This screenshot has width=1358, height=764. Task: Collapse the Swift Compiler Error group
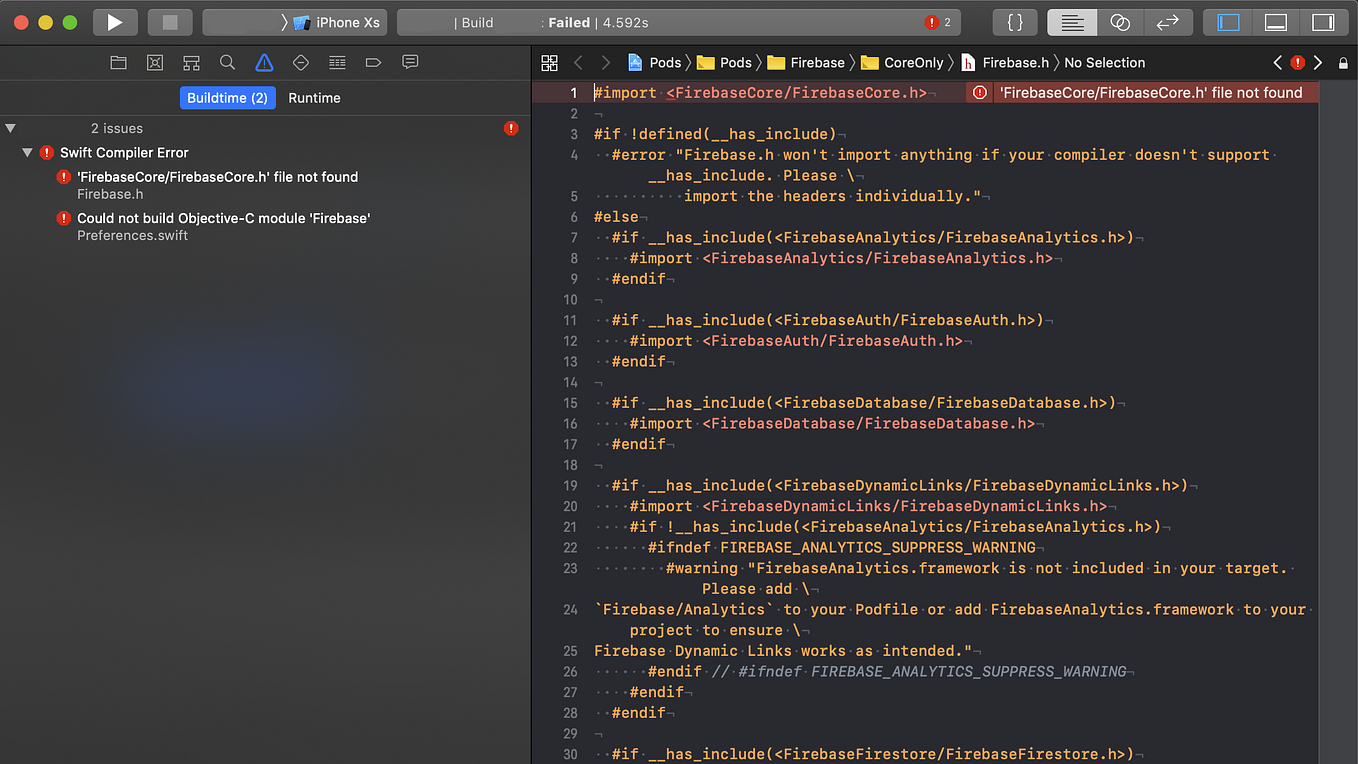(x=27, y=152)
